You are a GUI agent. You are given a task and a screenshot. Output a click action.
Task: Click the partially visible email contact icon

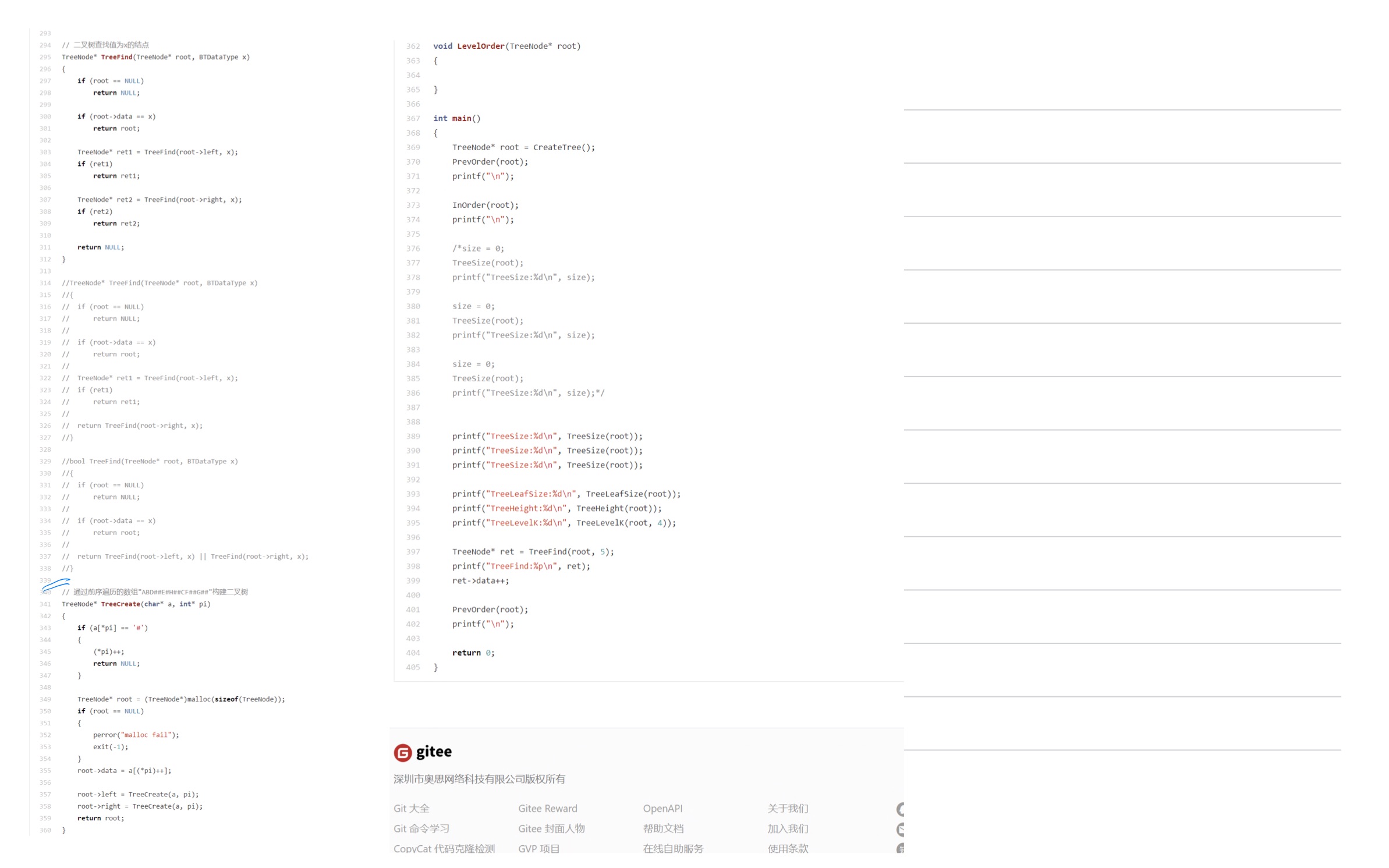click(900, 828)
